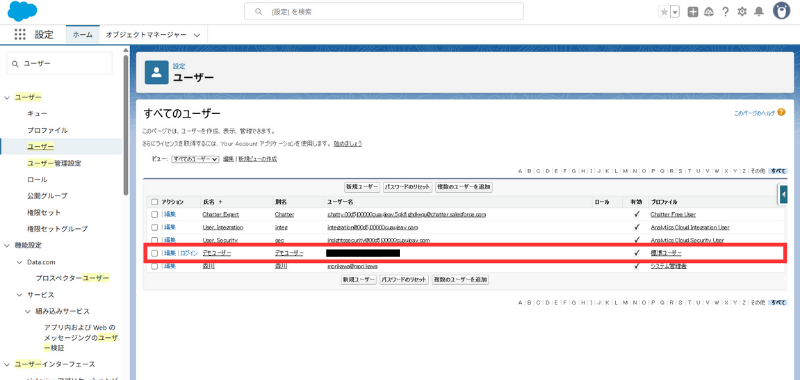Collapse the Data.com tree node
This screenshot has width=800, height=380.
20,262
